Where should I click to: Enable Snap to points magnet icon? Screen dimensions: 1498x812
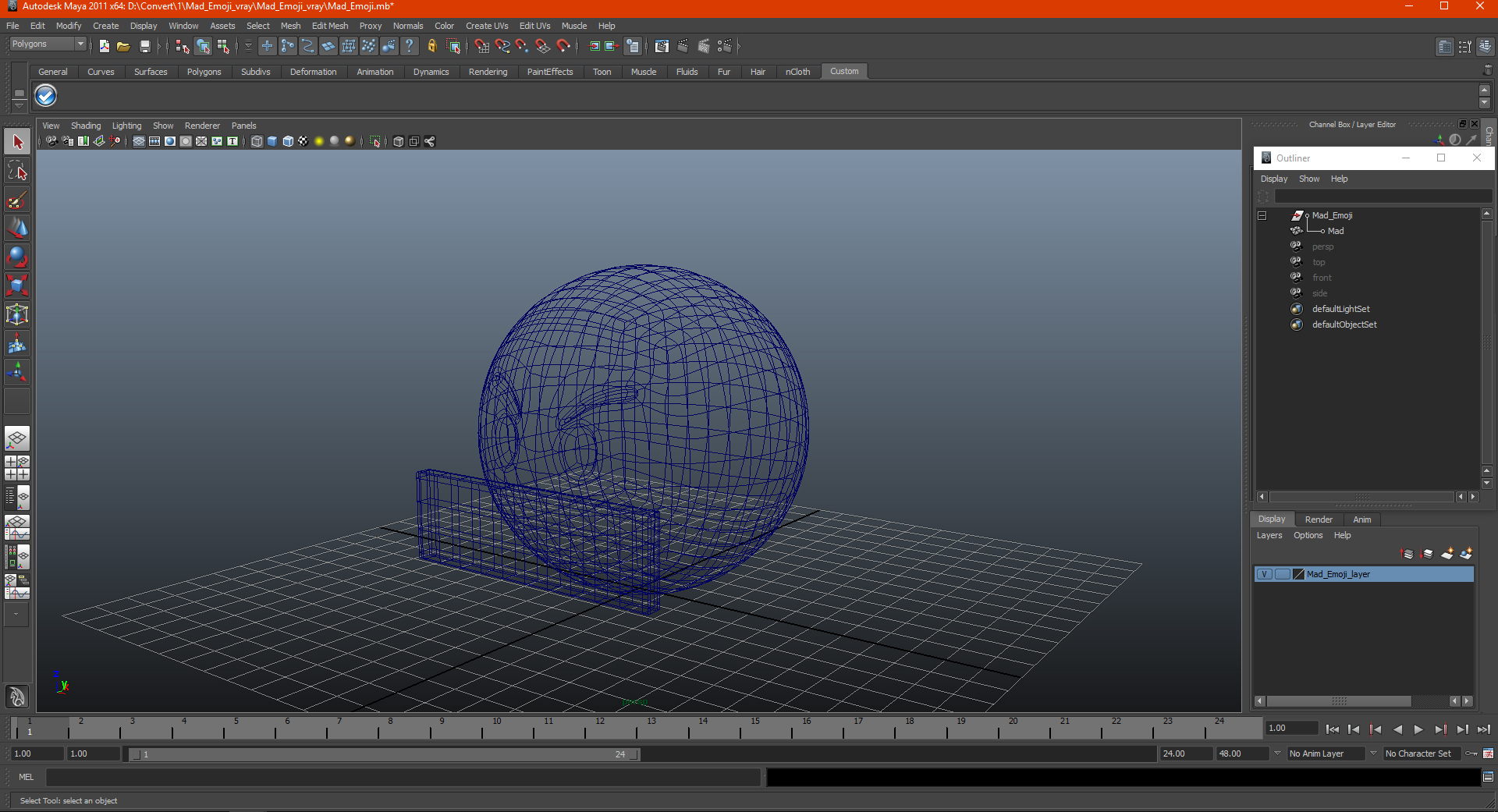pos(523,47)
